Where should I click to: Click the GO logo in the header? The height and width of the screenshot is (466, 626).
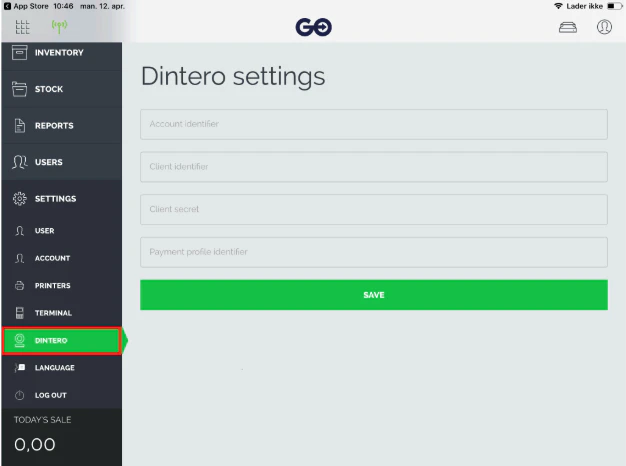pos(313,27)
